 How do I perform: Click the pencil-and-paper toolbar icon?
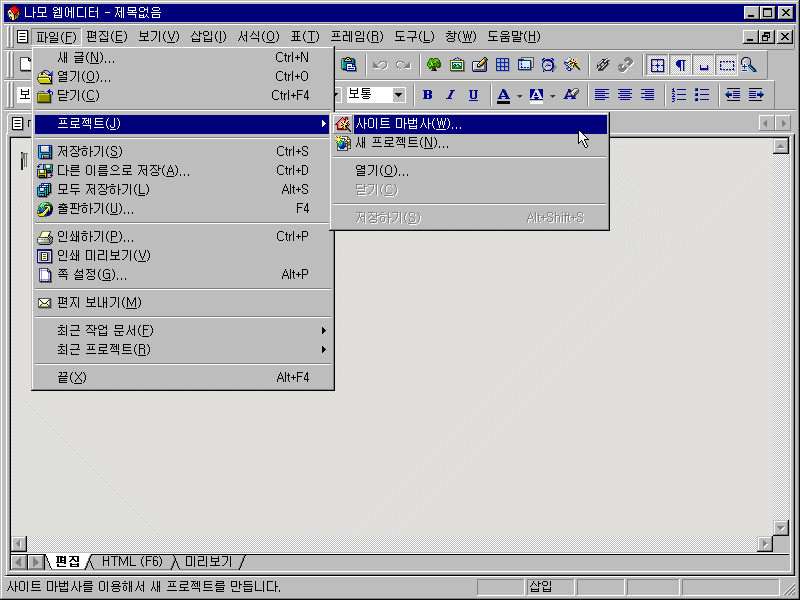point(480,65)
